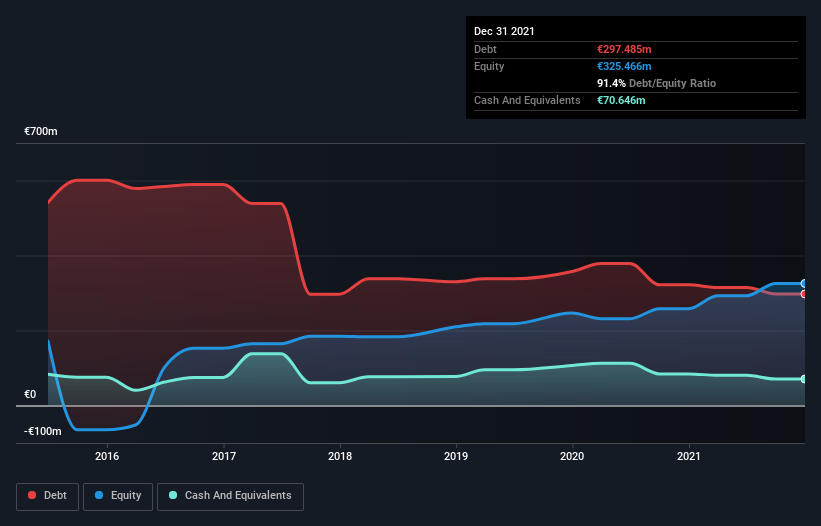
Task: Click the Dec 31 2021 tooltip date
Action: pos(504,31)
